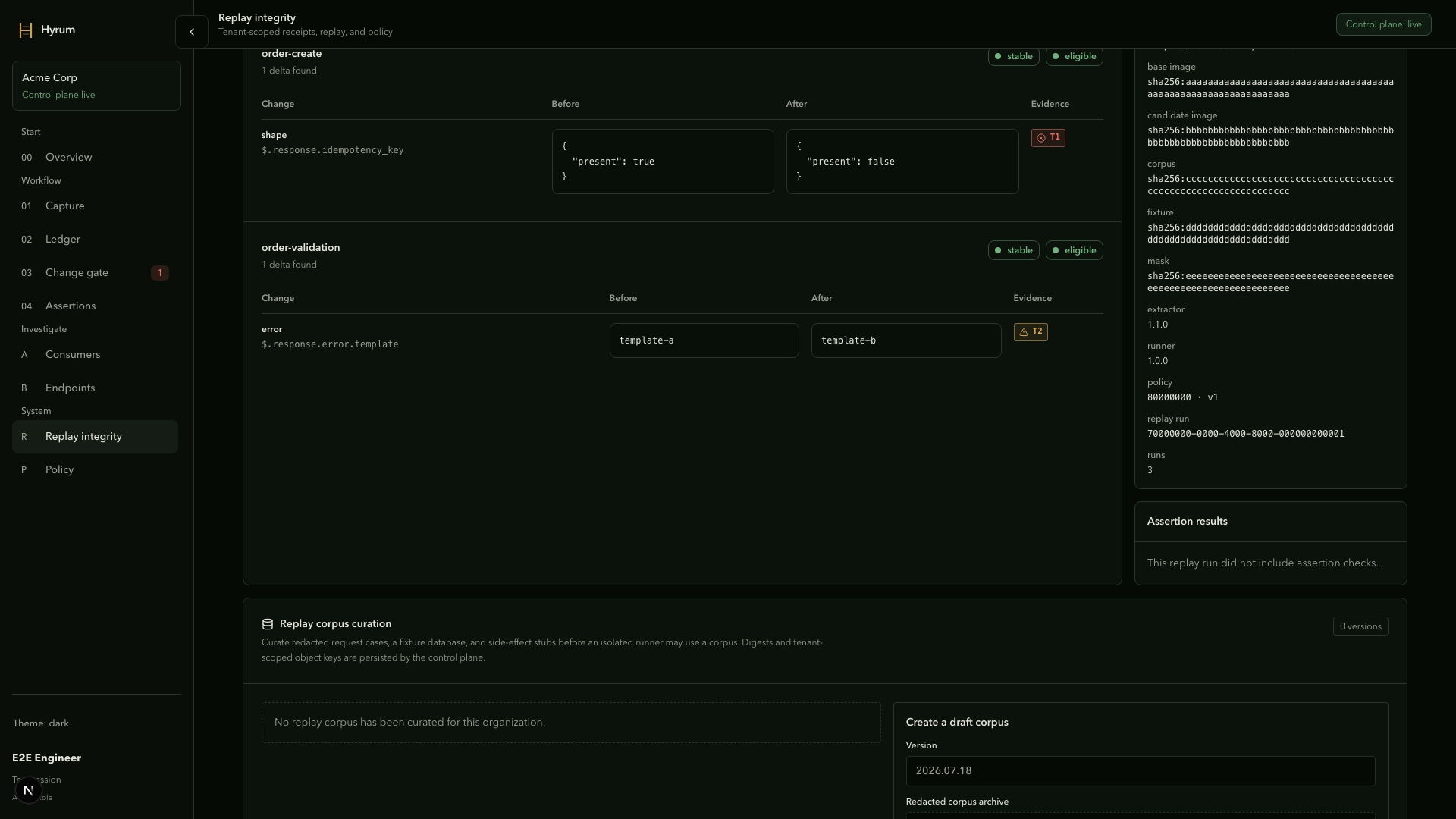Click the 0 versions badge

[1360, 626]
